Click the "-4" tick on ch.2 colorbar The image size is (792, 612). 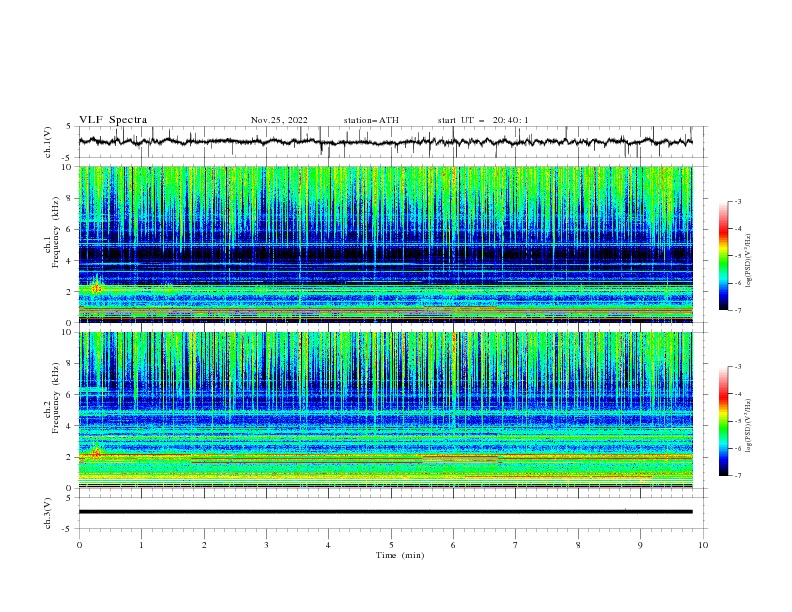click(x=737, y=394)
